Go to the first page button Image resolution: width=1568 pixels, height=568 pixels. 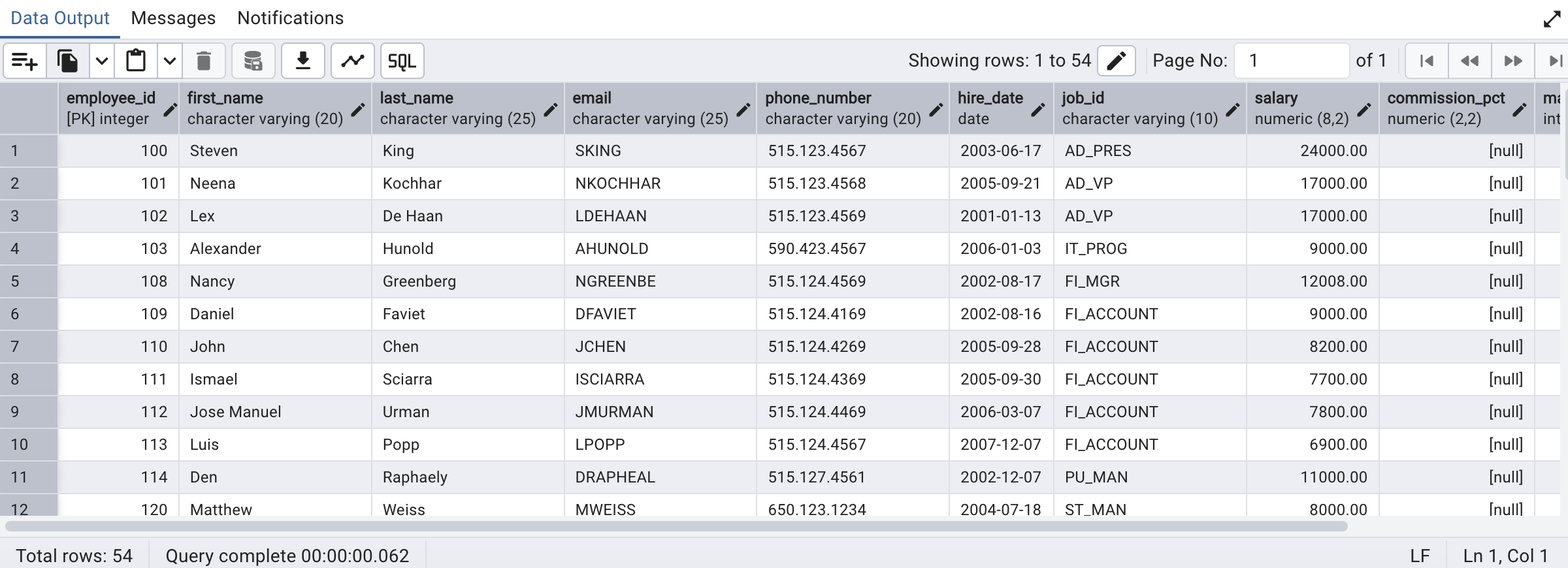tap(1427, 61)
